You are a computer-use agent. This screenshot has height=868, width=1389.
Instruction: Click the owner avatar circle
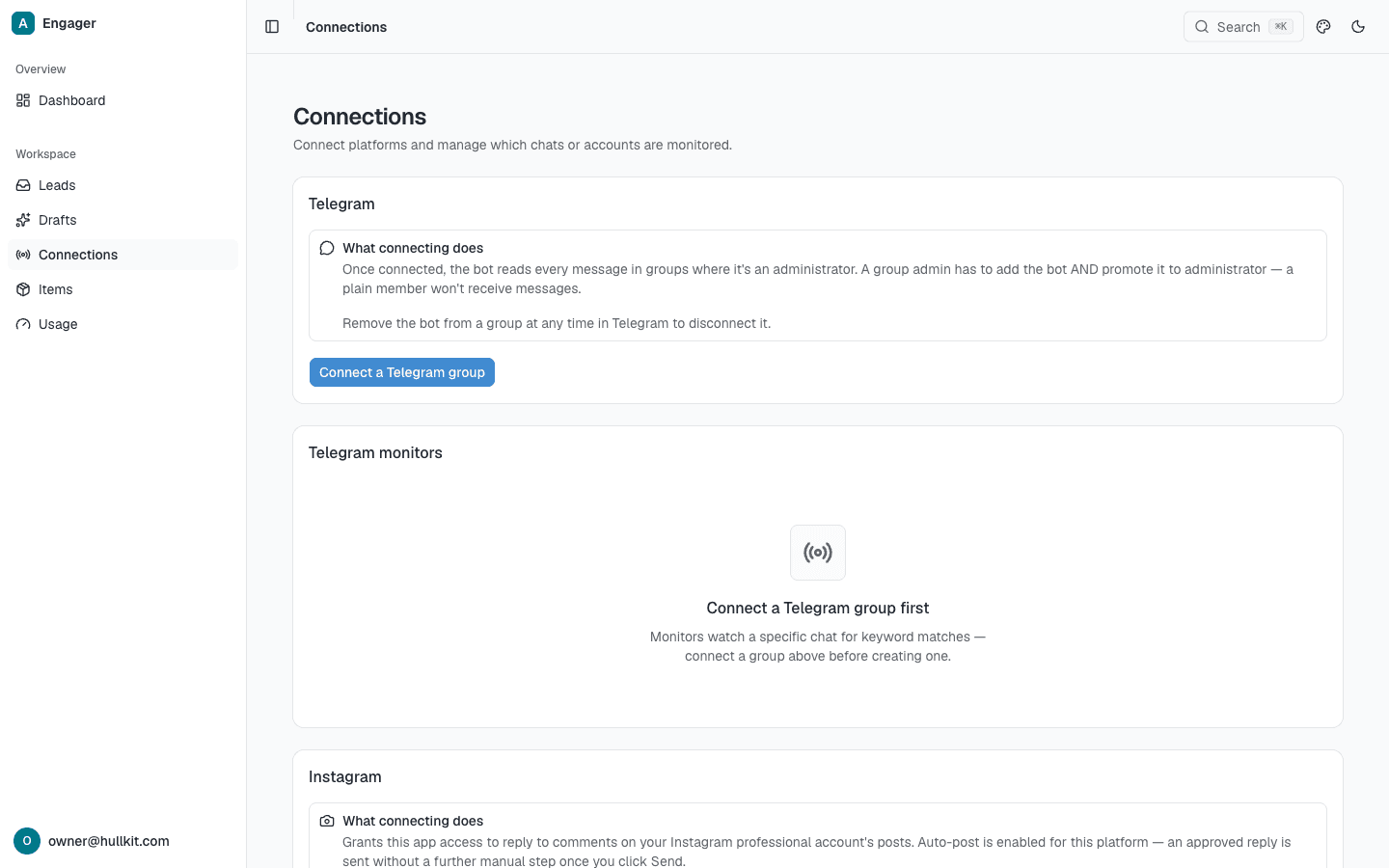(x=27, y=841)
